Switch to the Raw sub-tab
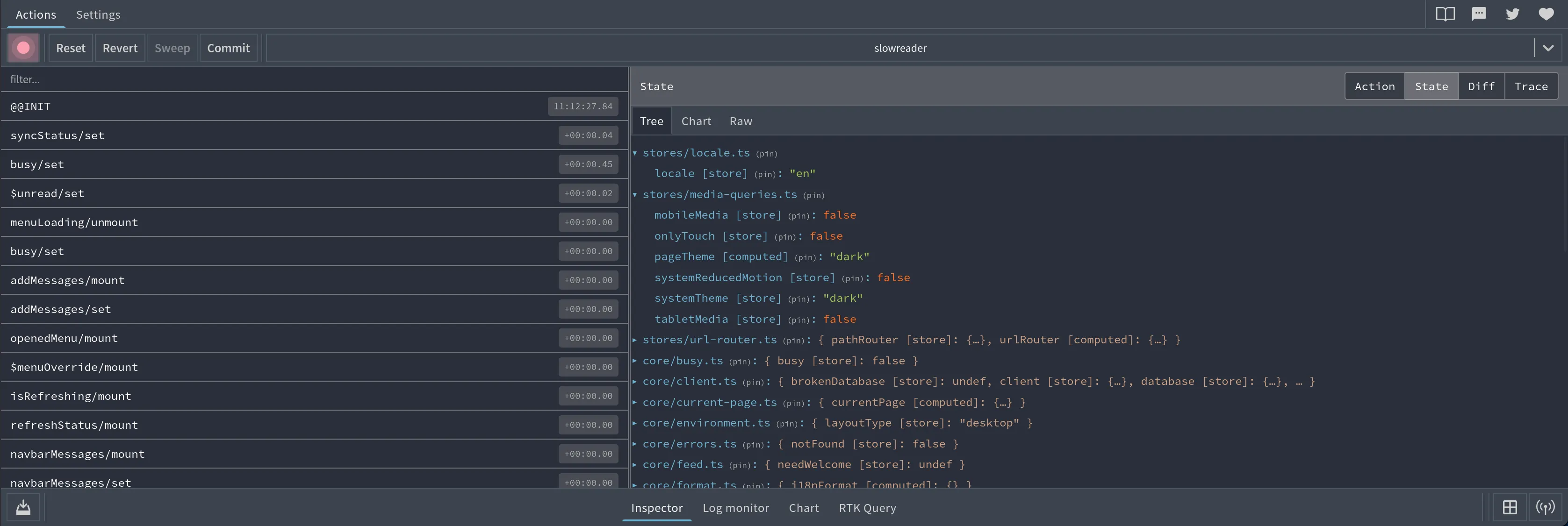Screen dimensions: 1568x526 pos(741,121)
